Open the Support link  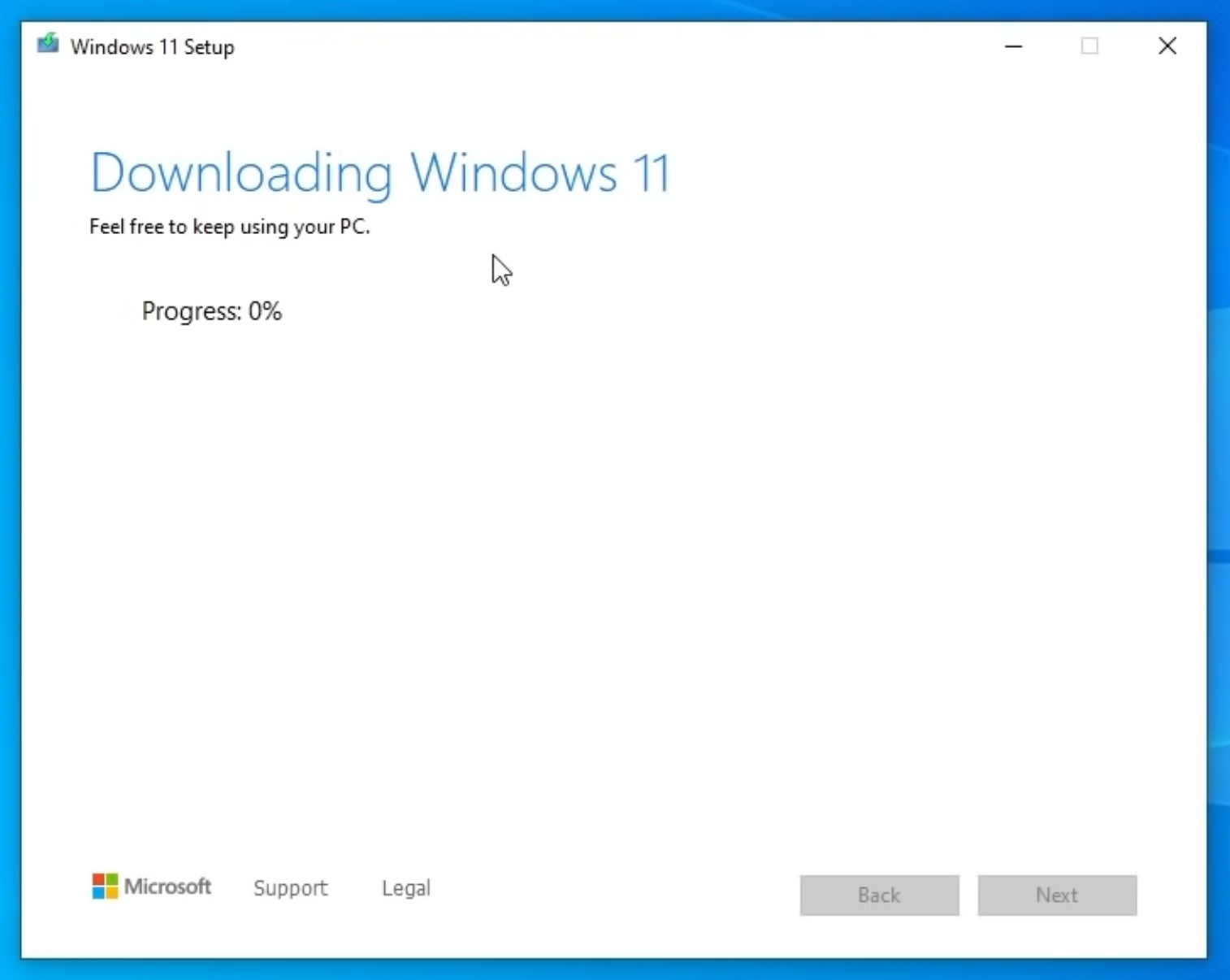click(291, 888)
